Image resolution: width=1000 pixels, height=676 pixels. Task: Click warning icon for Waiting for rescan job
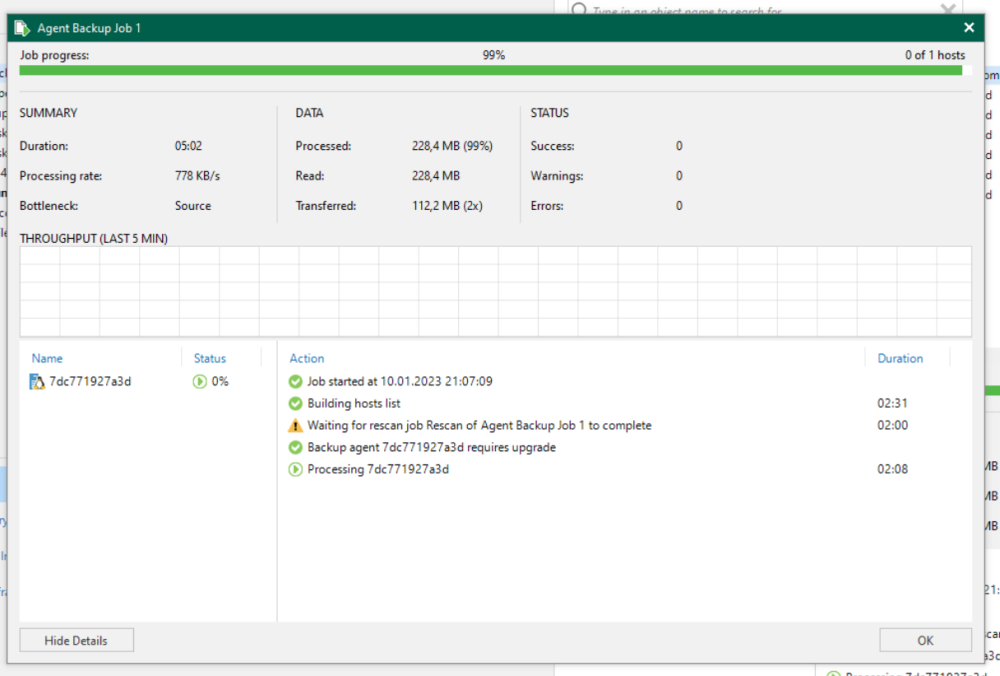coord(295,425)
